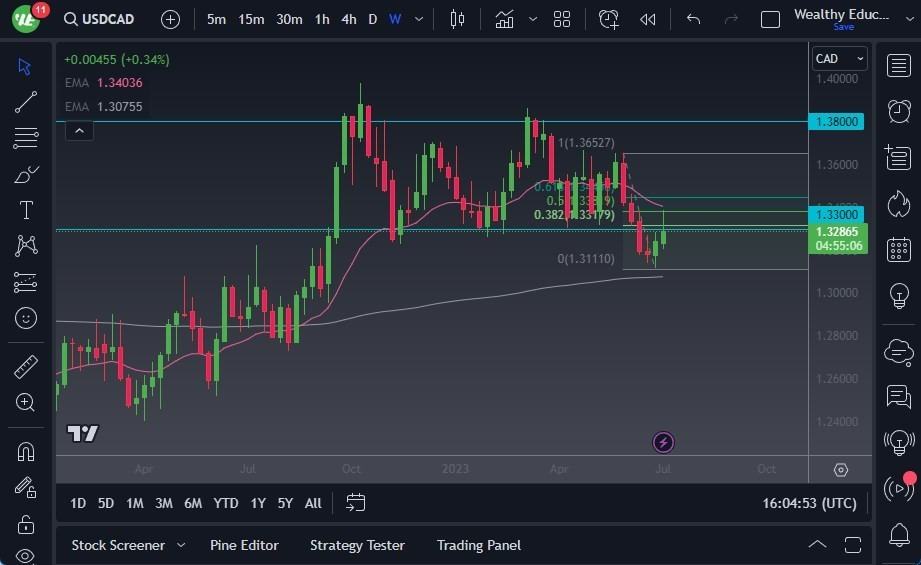Open the private chat messages panel

[x=899, y=396]
